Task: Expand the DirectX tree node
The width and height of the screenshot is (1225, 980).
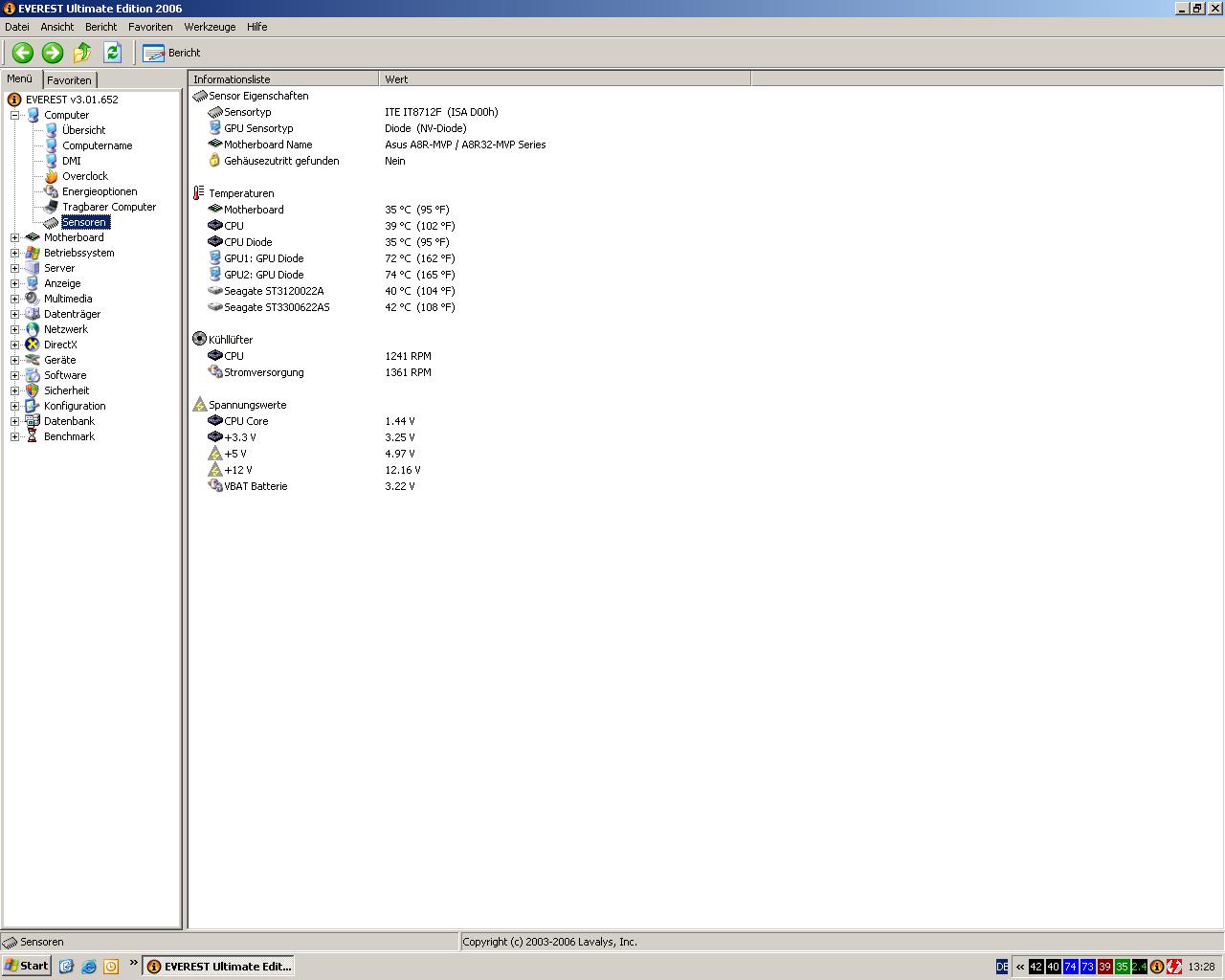Action: (x=15, y=345)
